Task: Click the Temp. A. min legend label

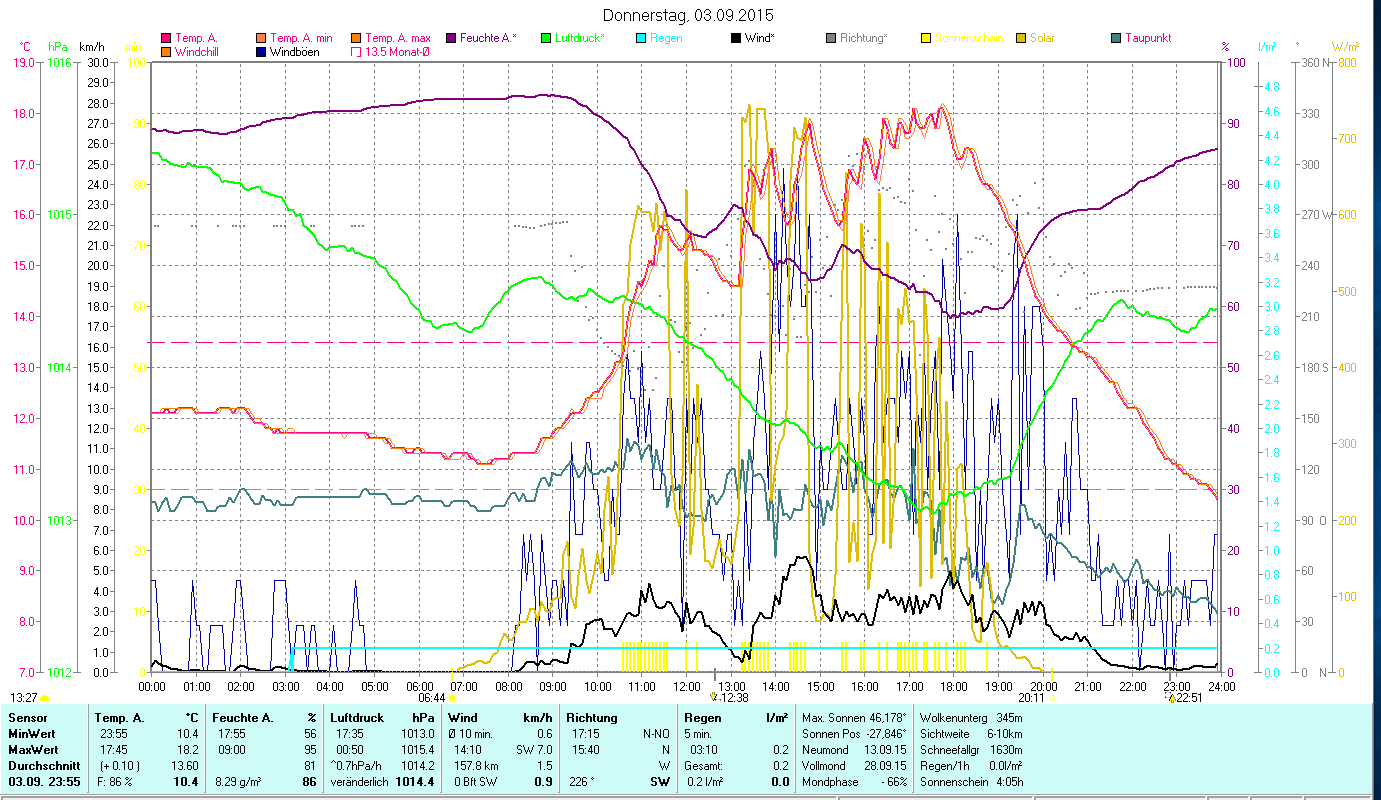Action: tap(300, 38)
